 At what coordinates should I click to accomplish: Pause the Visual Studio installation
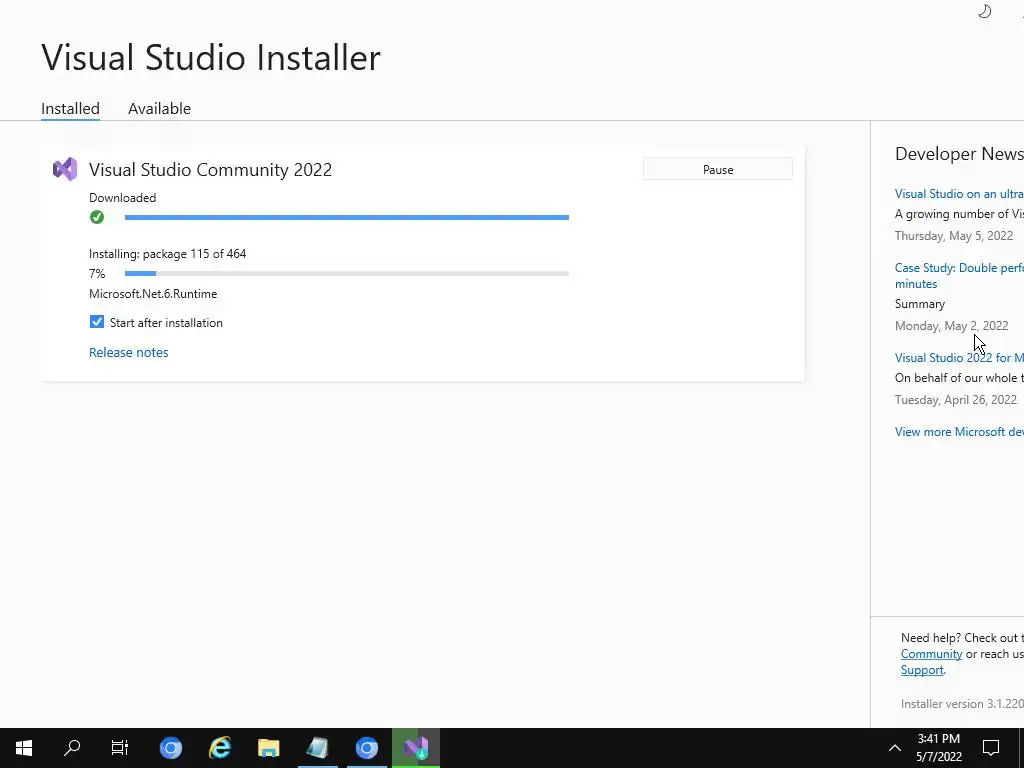click(x=718, y=169)
